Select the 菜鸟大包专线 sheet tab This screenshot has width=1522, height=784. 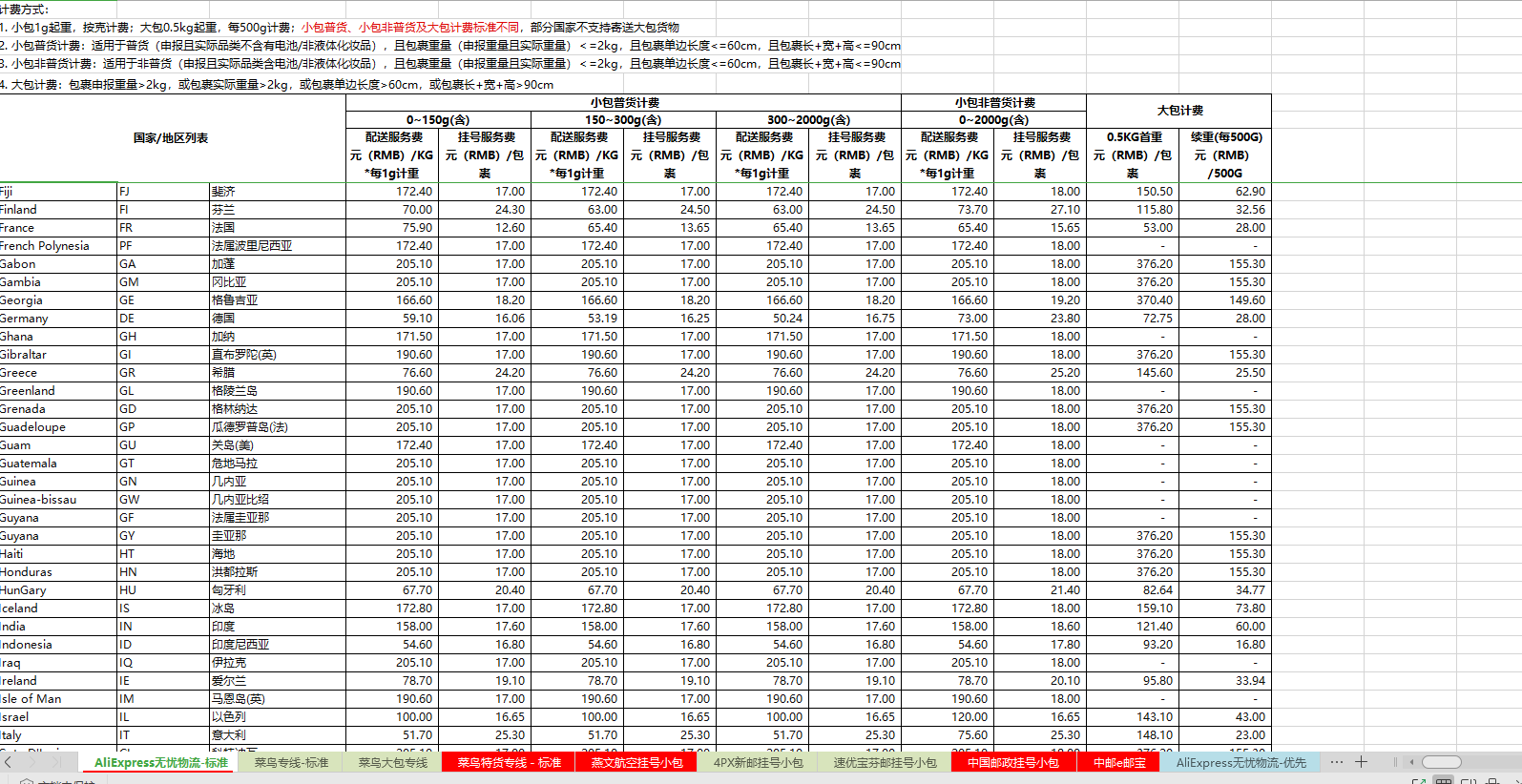click(392, 762)
